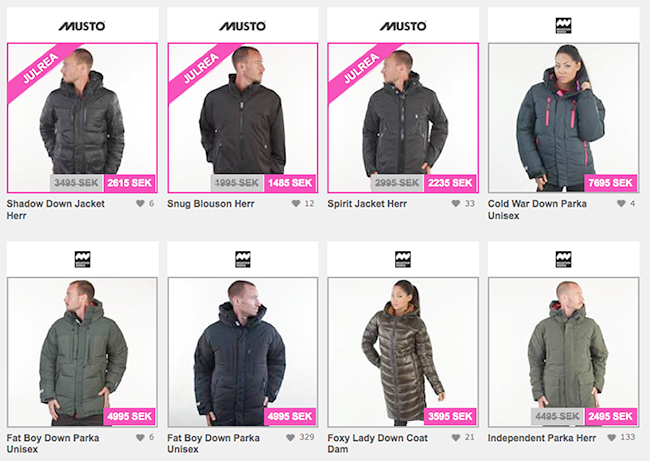650x461 pixels.
Task: Like the Fat Boy Down Parka with 329 likes
Action: [x=291, y=437]
